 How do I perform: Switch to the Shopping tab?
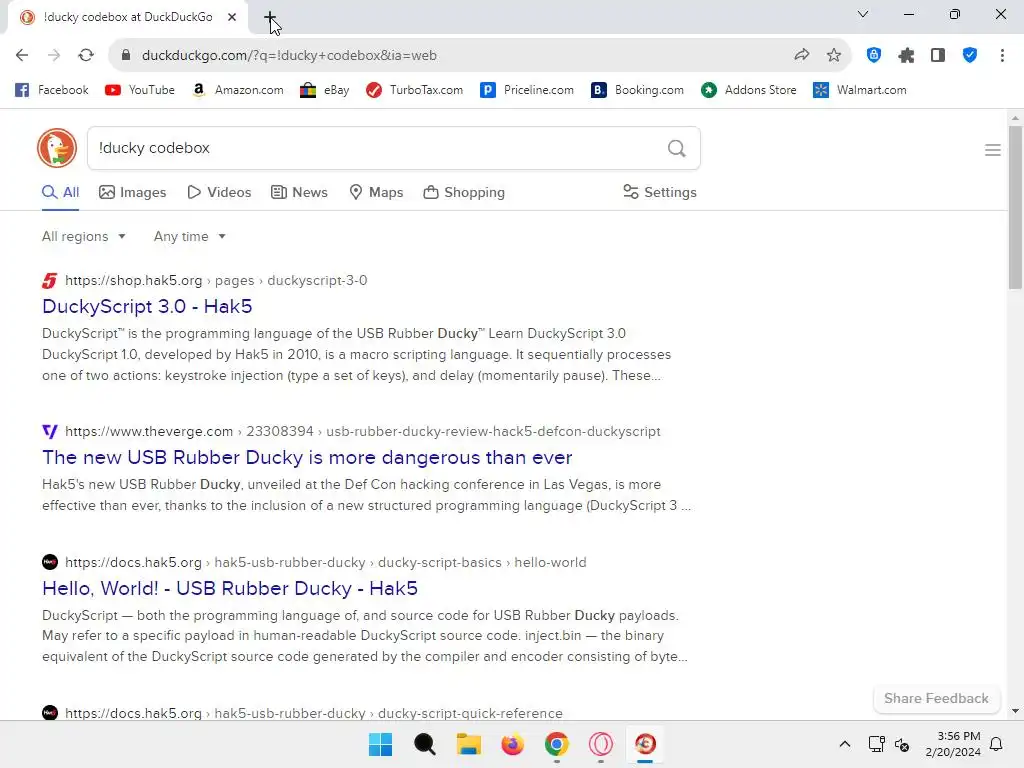pos(464,193)
